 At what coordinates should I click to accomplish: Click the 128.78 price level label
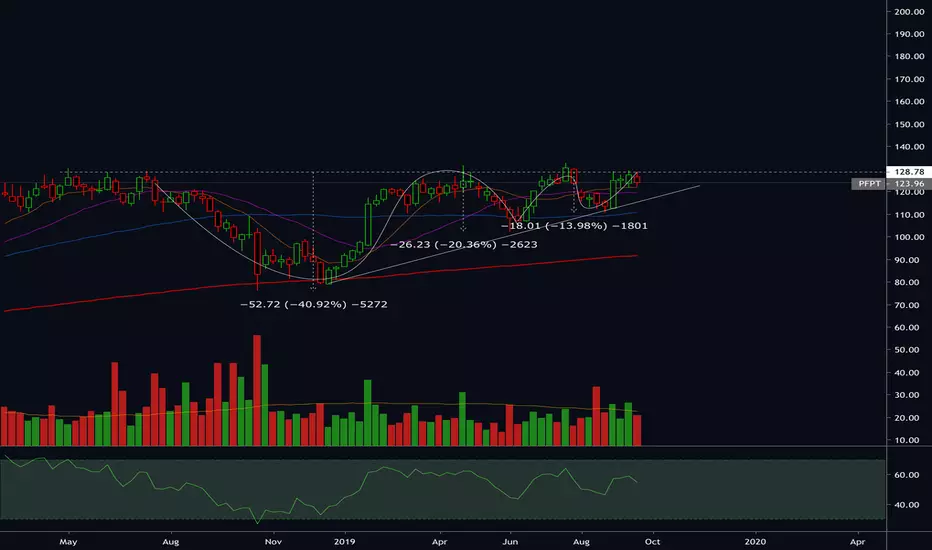point(909,172)
